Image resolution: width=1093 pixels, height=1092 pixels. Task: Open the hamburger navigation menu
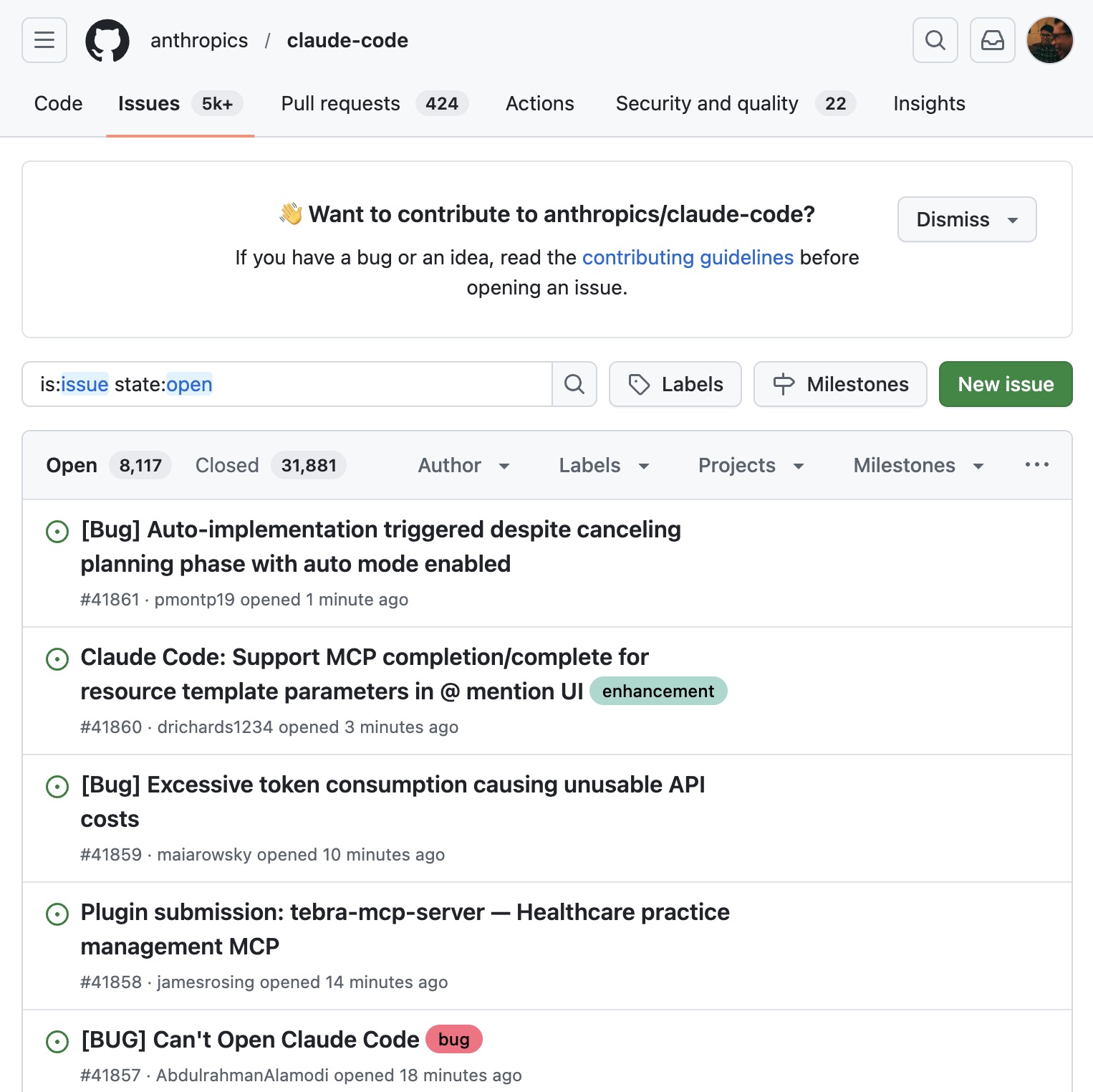(44, 40)
